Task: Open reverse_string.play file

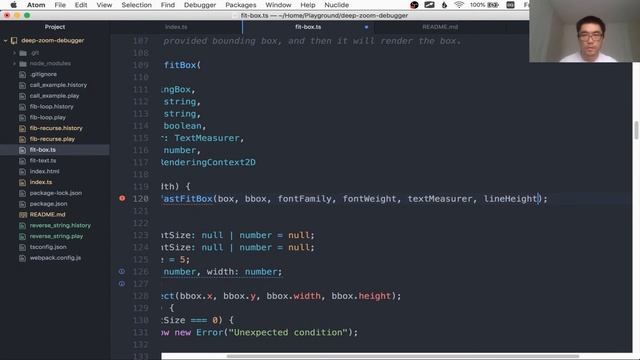Action: [x=56, y=236]
